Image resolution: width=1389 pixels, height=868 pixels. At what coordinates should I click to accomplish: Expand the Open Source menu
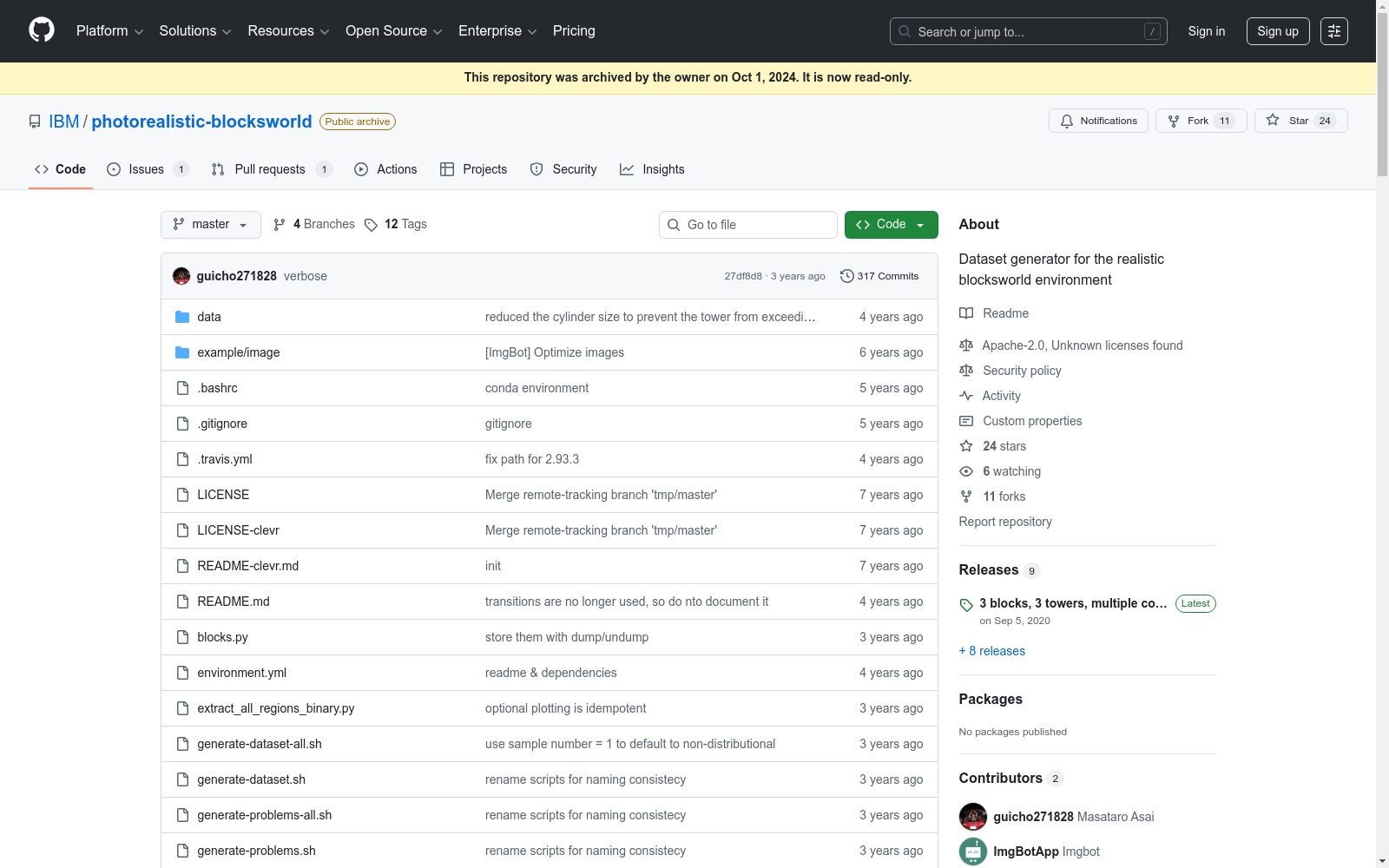click(394, 31)
